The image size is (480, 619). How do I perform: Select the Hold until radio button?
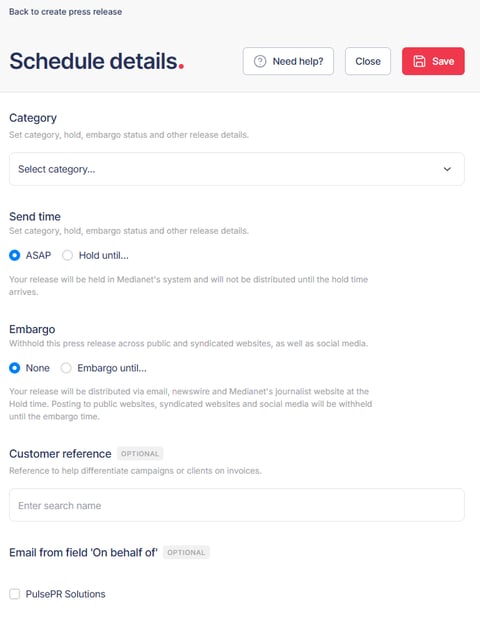(68, 255)
